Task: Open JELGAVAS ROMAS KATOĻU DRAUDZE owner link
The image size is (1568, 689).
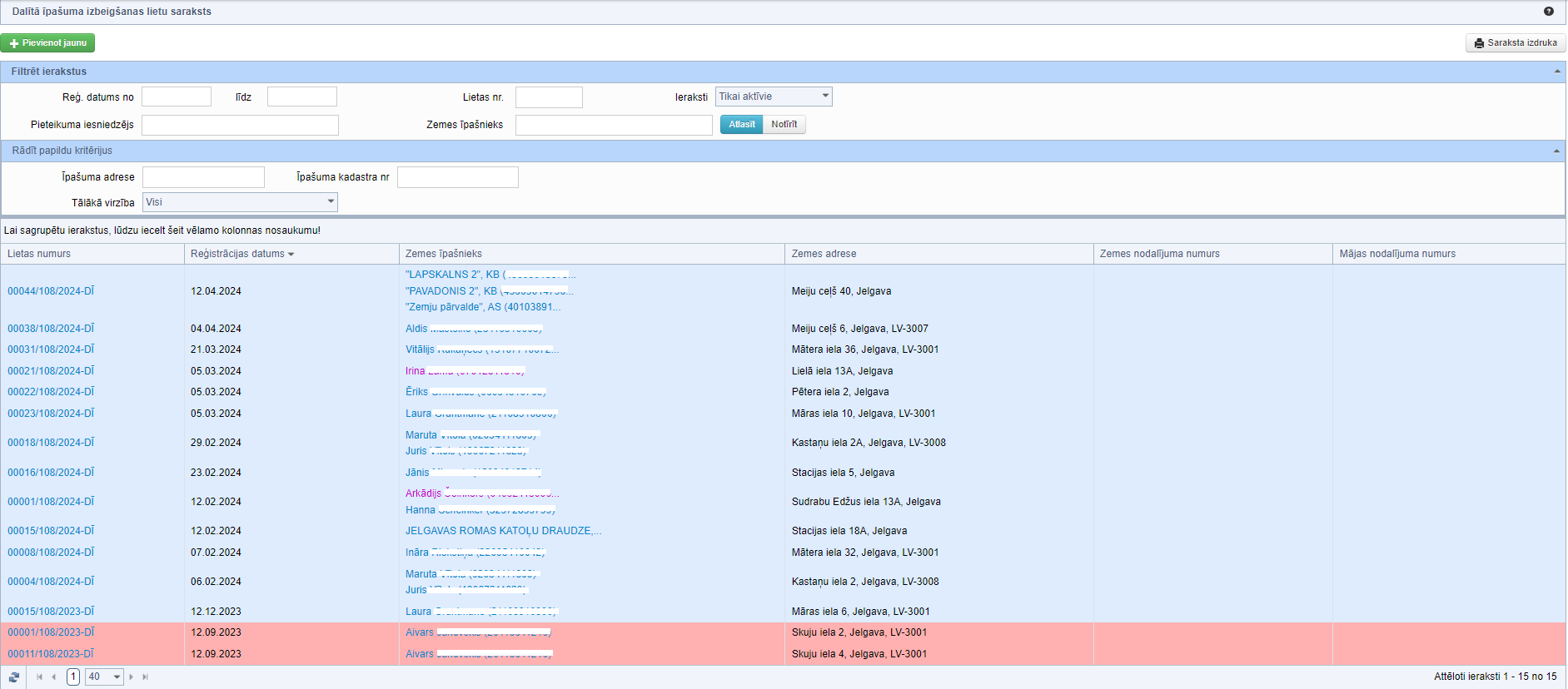Action: (x=503, y=531)
